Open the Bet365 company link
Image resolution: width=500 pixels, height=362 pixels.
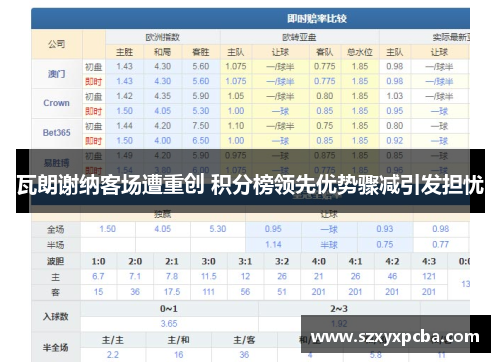coord(56,133)
